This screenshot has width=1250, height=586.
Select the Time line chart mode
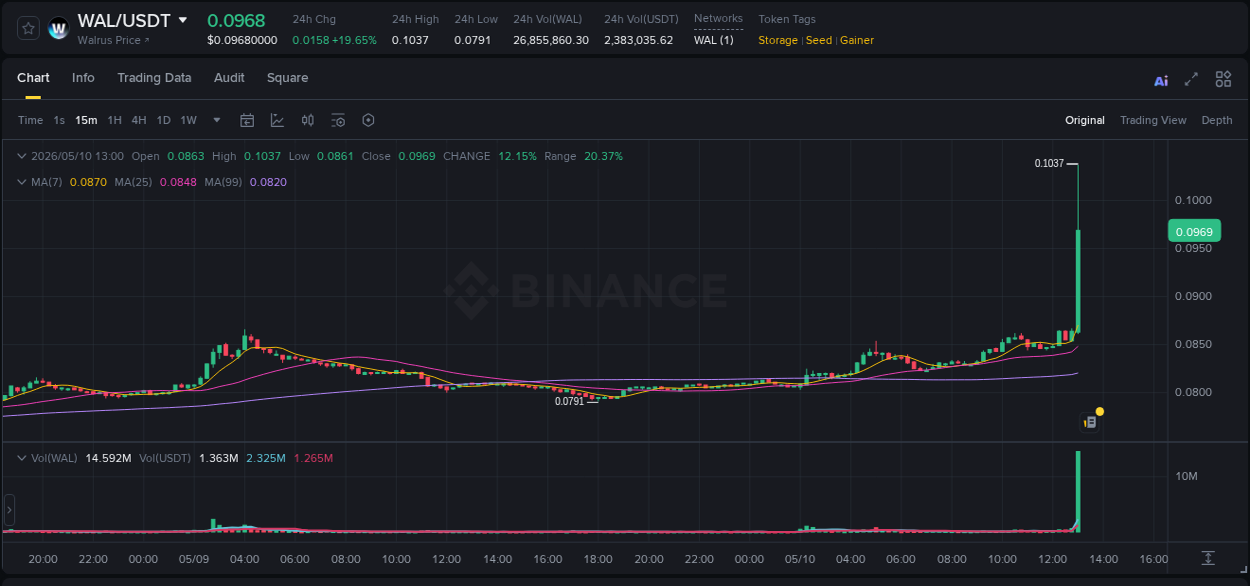(30, 120)
